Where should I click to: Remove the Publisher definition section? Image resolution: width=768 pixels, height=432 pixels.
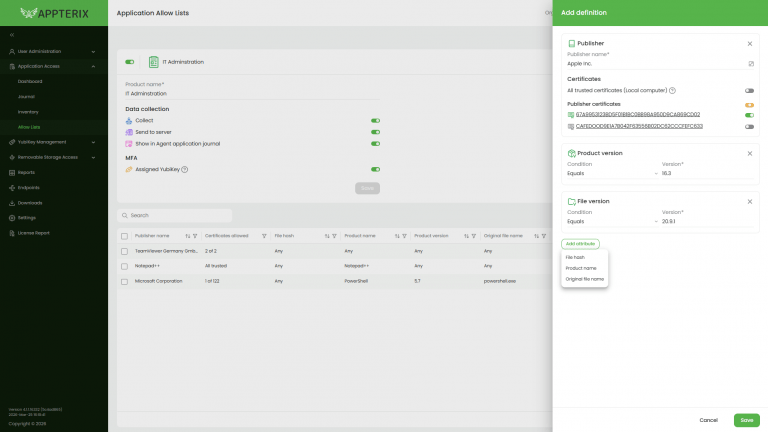point(749,44)
